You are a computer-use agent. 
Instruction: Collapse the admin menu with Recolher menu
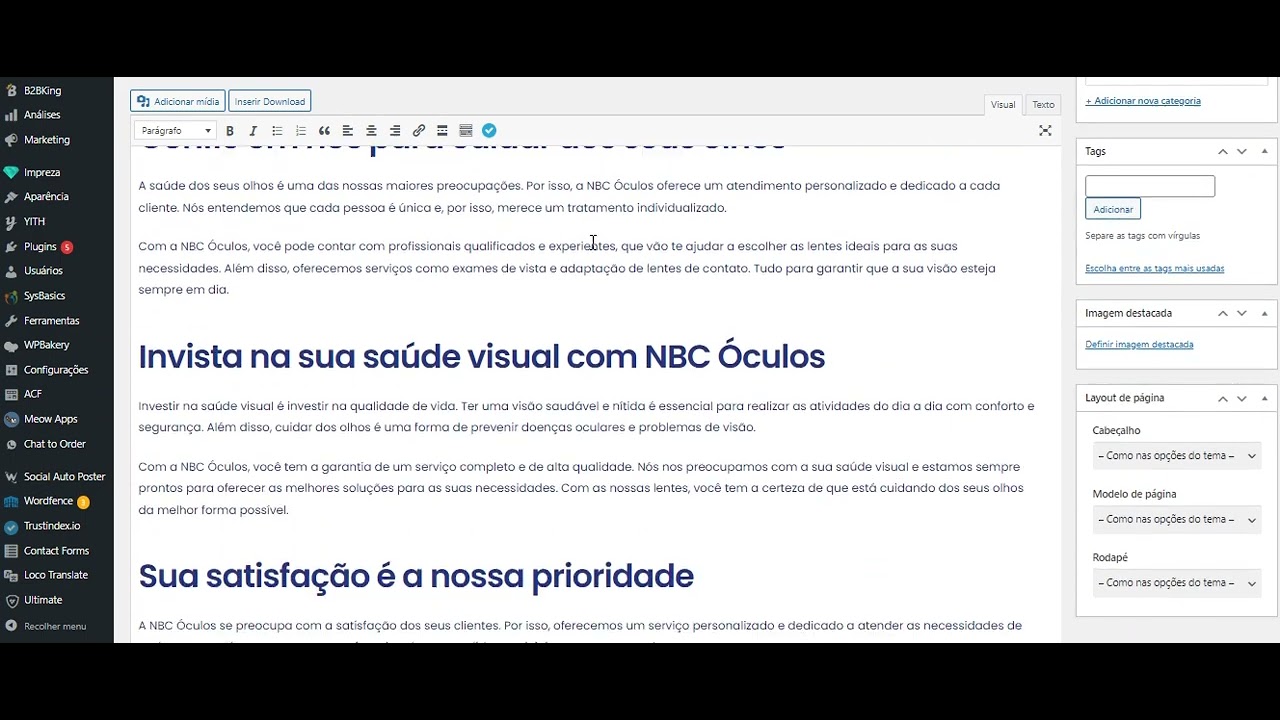point(57,626)
